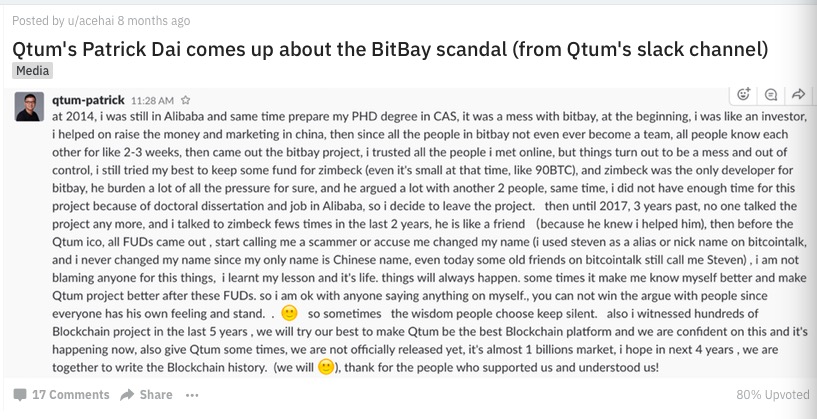This screenshot has height=419, width=817.
Task: Click the first smiley emoji in message
Action: point(290,312)
